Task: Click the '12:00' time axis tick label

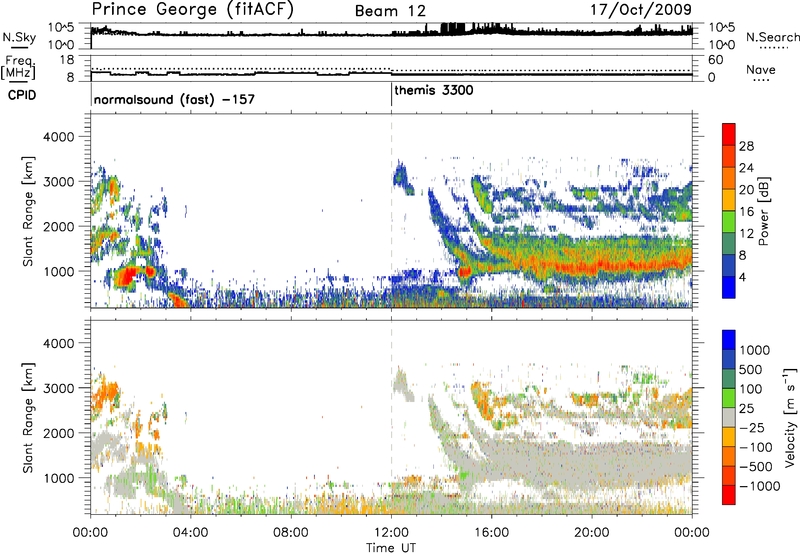Action: pyautogui.click(x=391, y=533)
